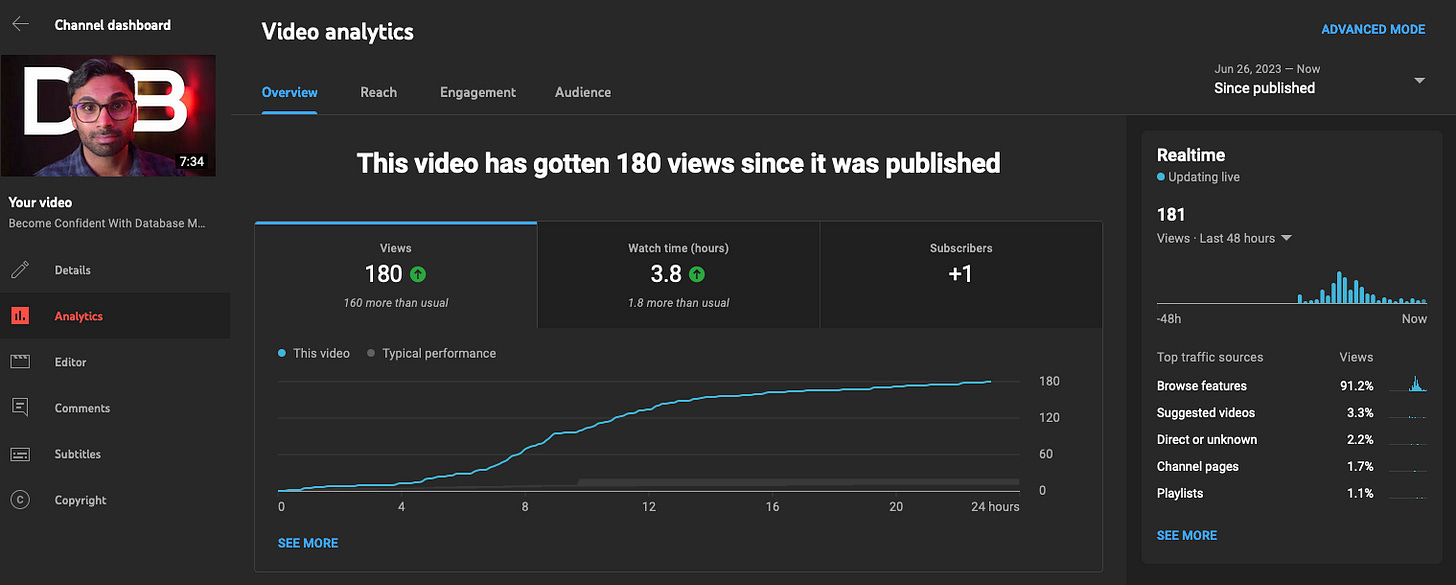Open the Views Last 48 hours dropdown
This screenshot has height=585, width=1456.
pos(1224,238)
